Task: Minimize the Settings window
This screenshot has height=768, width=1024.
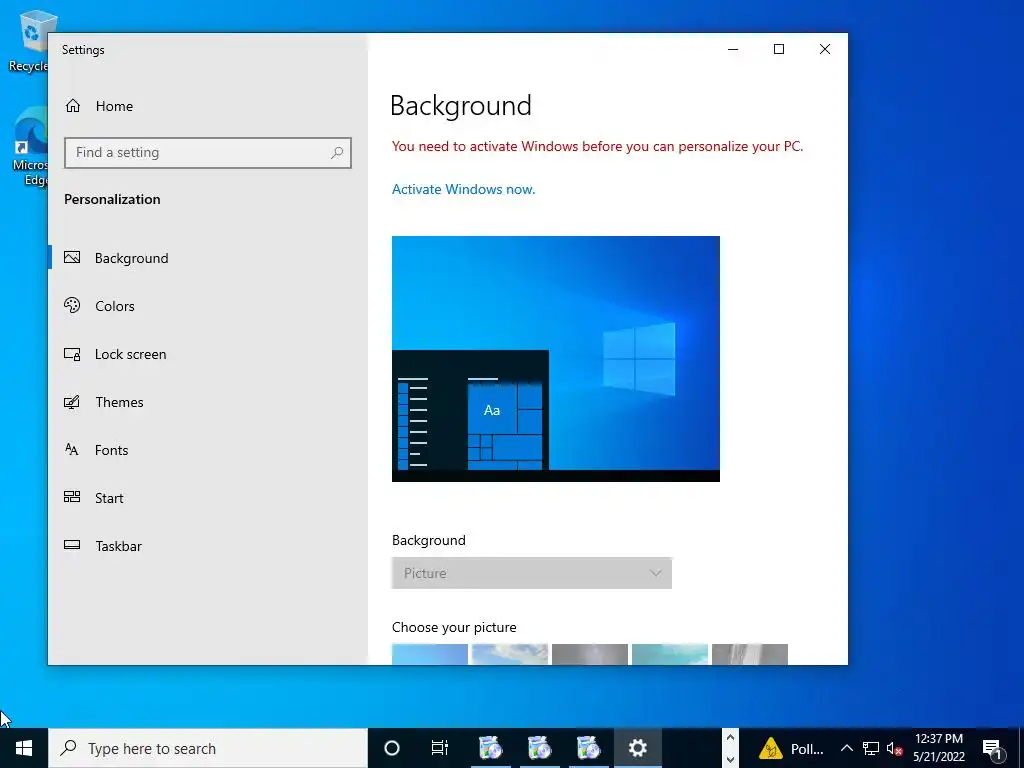Action: click(733, 49)
